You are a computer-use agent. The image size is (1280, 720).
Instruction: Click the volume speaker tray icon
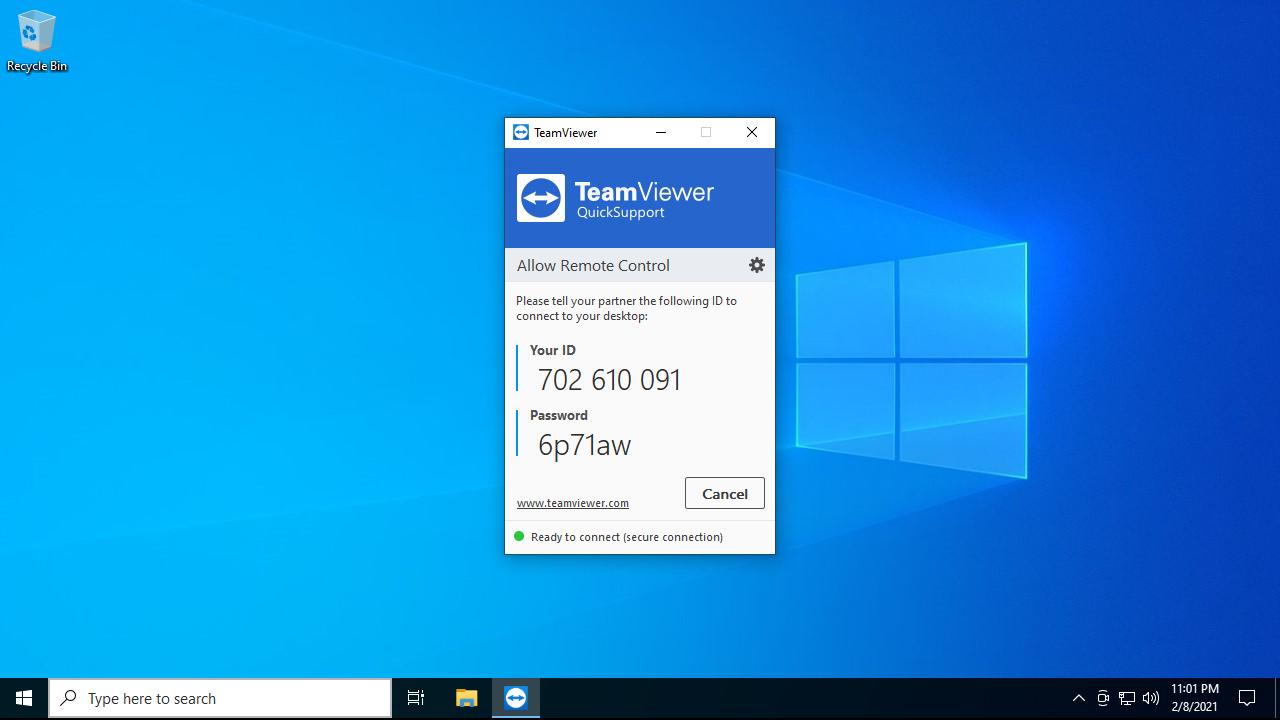pos(1151,698)
